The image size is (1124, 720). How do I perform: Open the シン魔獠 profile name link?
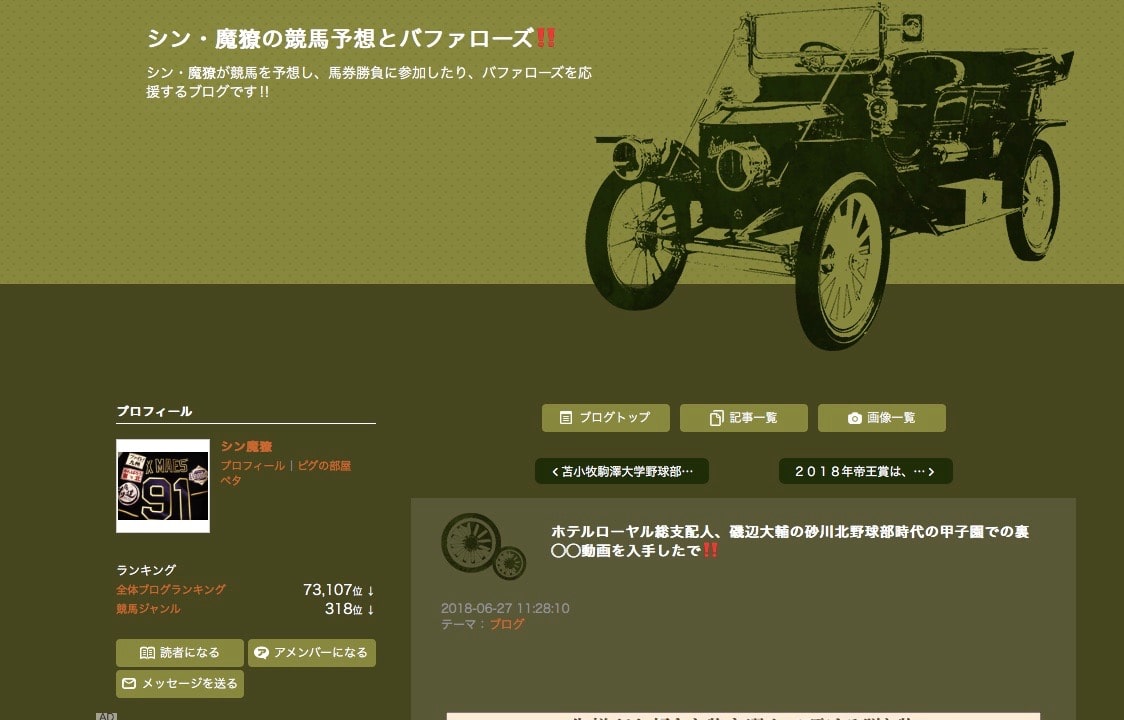pos(246,447)
